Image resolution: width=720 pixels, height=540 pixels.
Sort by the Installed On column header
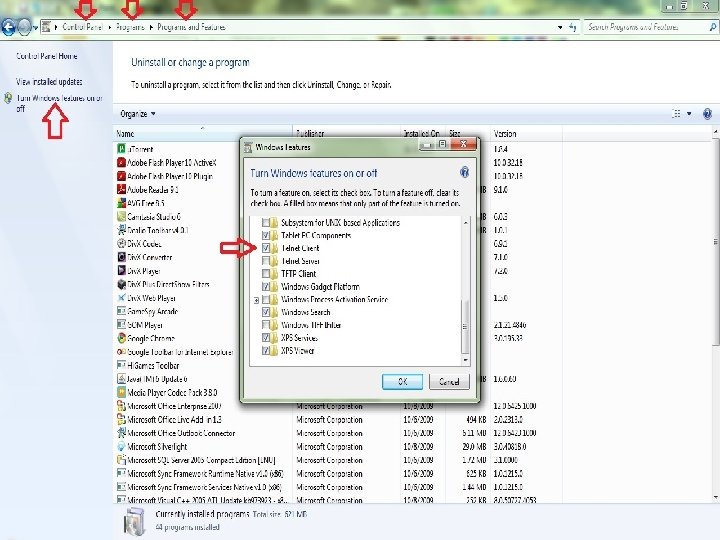[422, 134]
